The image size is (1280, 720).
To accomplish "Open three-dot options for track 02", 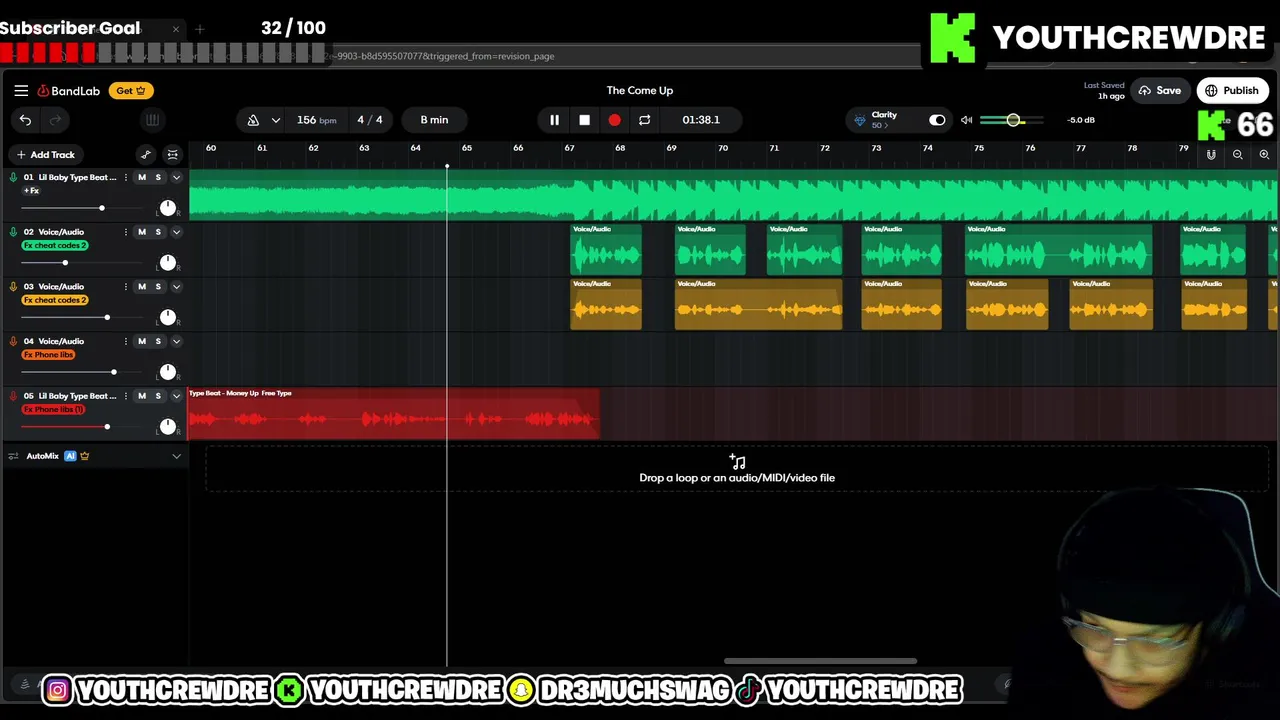I will [x=126, y=232].
